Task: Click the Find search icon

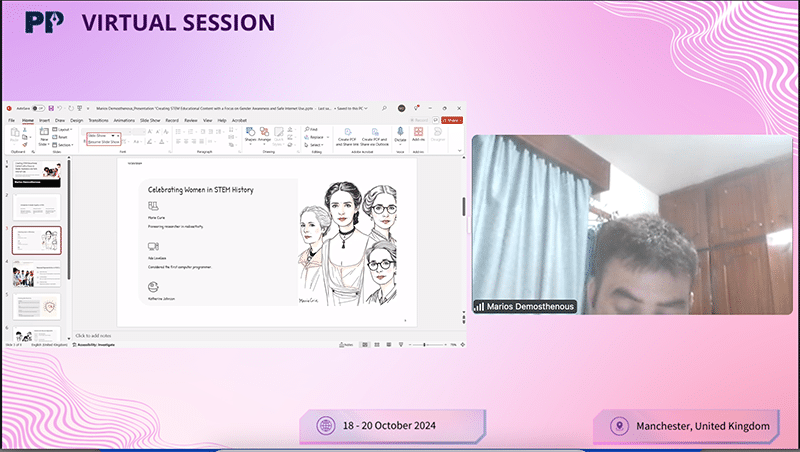Action: [x=311, y=129]
